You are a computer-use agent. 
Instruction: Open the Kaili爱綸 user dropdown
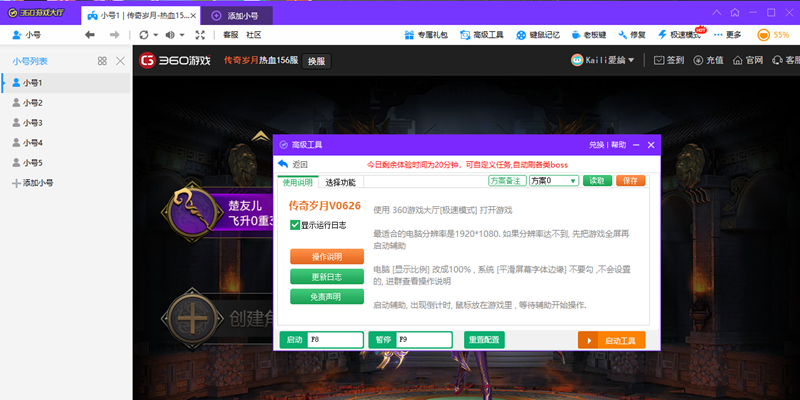tap(603, 60)
